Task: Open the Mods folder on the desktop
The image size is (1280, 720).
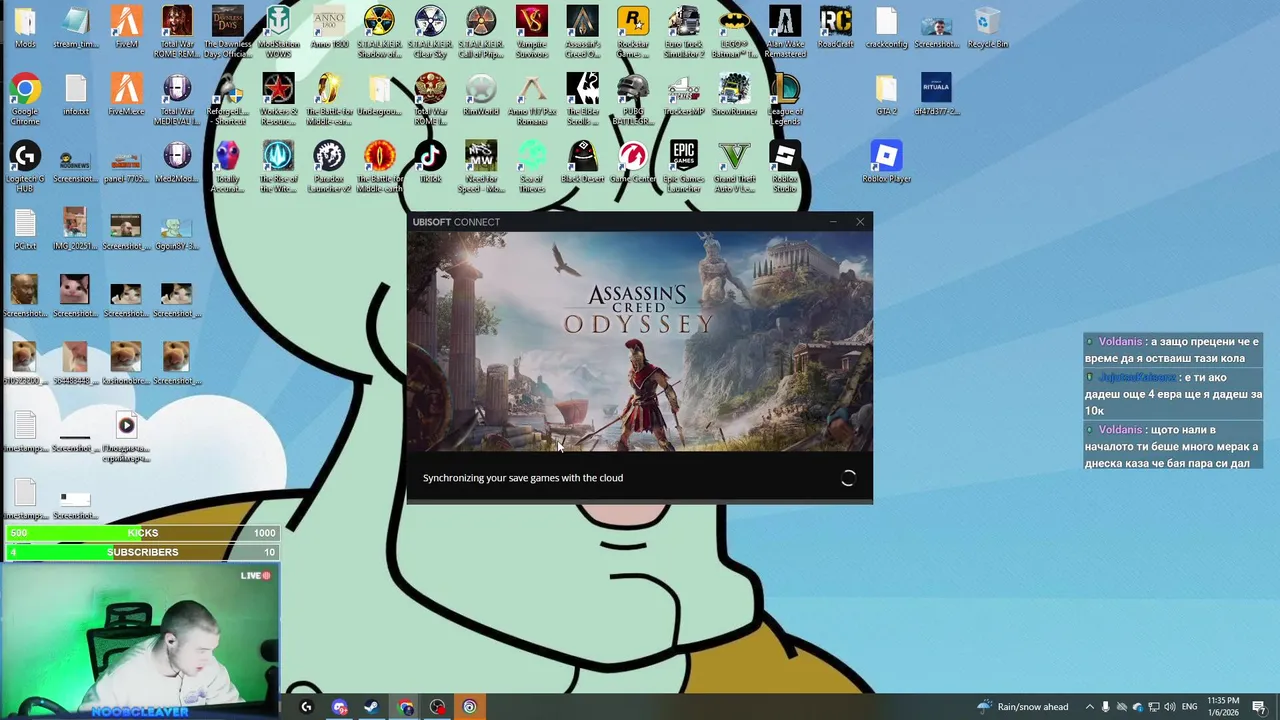Action: (x=25, y=28)
